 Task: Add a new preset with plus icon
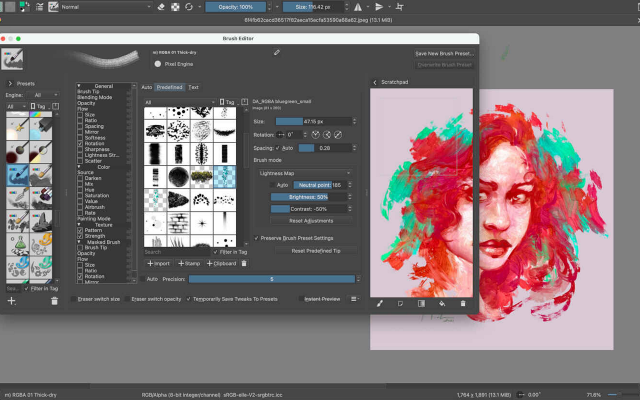[x=11, y=301]
